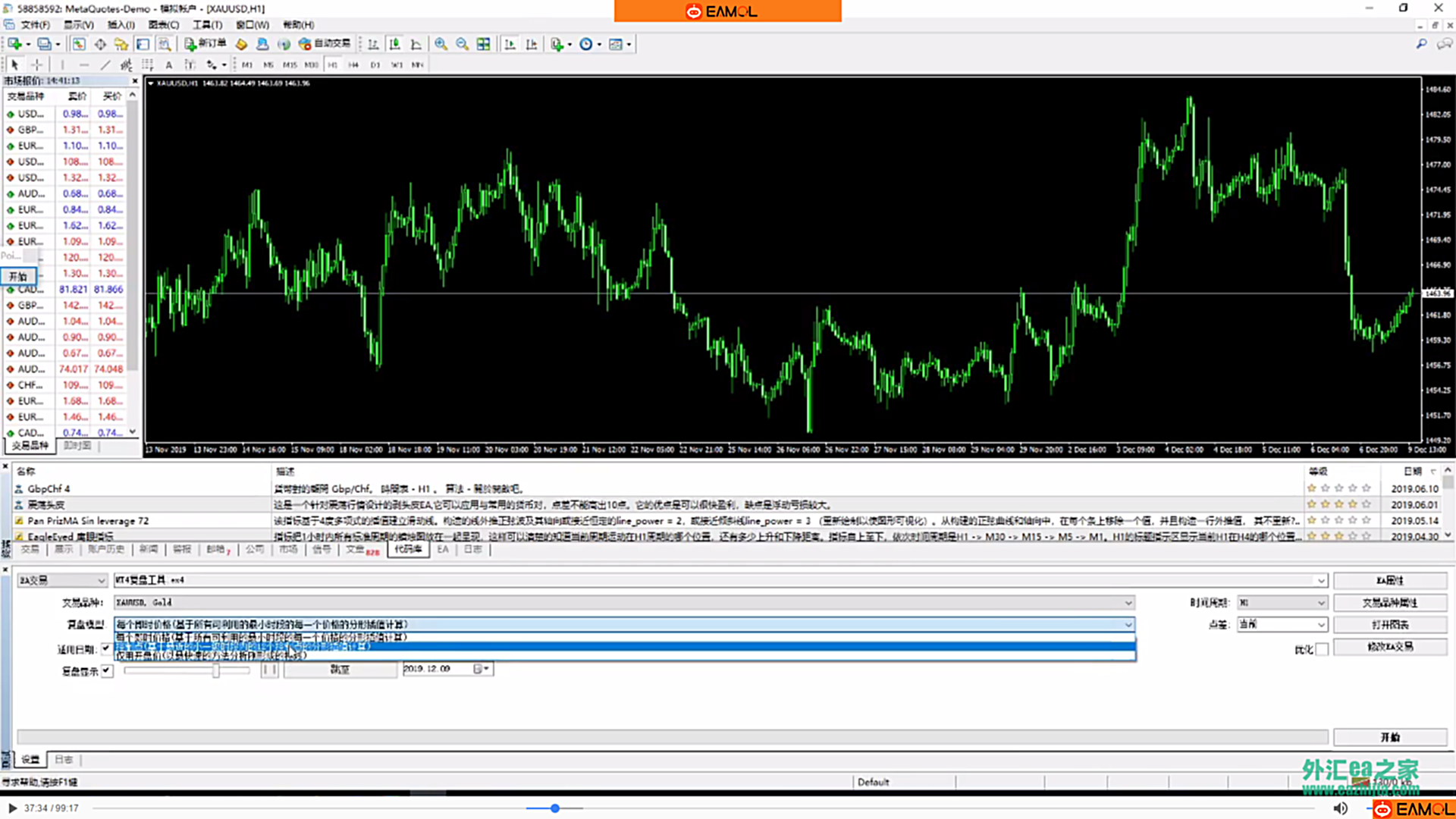Click the pause button beside speed slider
Viewport: 1456px width, 819px height.
[x=269, y=670]
